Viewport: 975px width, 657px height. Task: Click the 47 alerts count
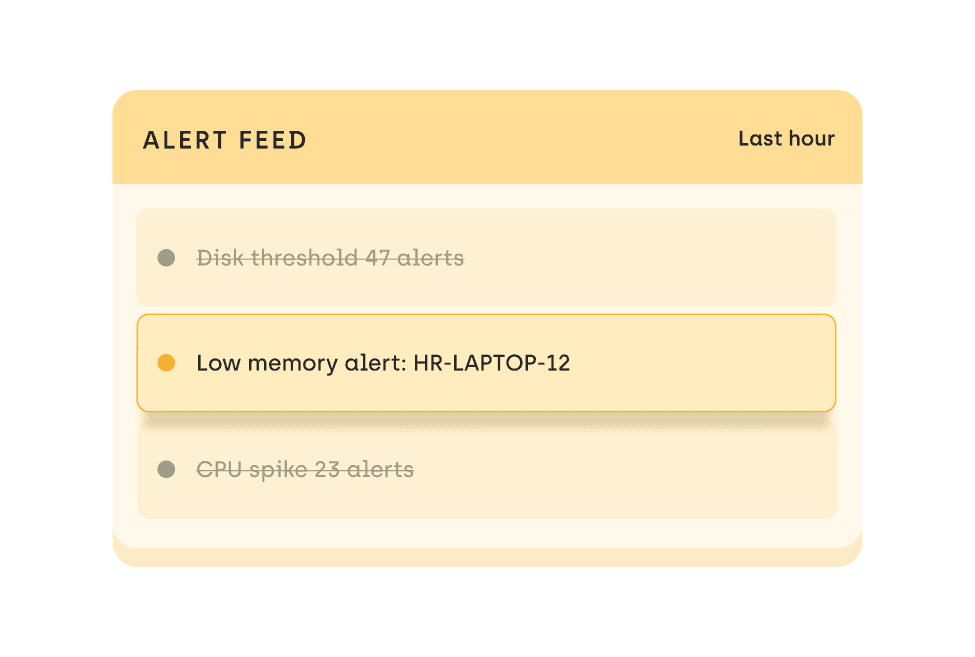tap(415, 257)
